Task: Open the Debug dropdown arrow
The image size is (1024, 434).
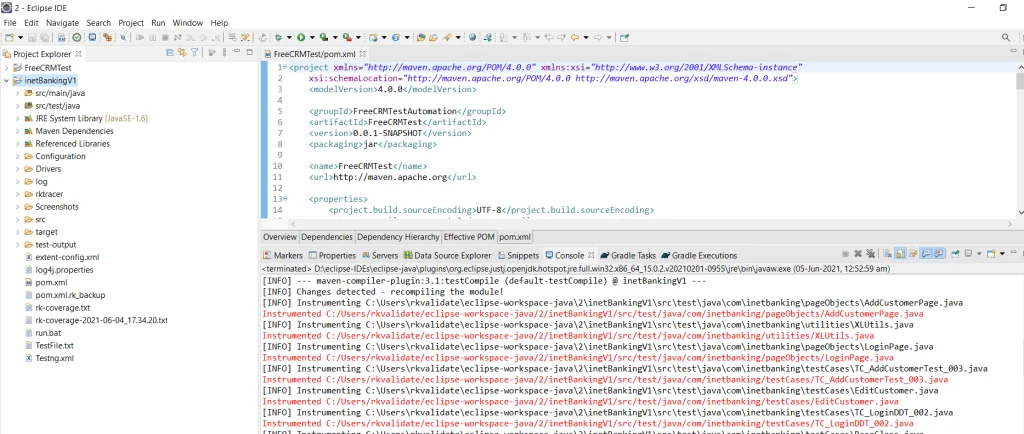Action: [x=289, y=37]
